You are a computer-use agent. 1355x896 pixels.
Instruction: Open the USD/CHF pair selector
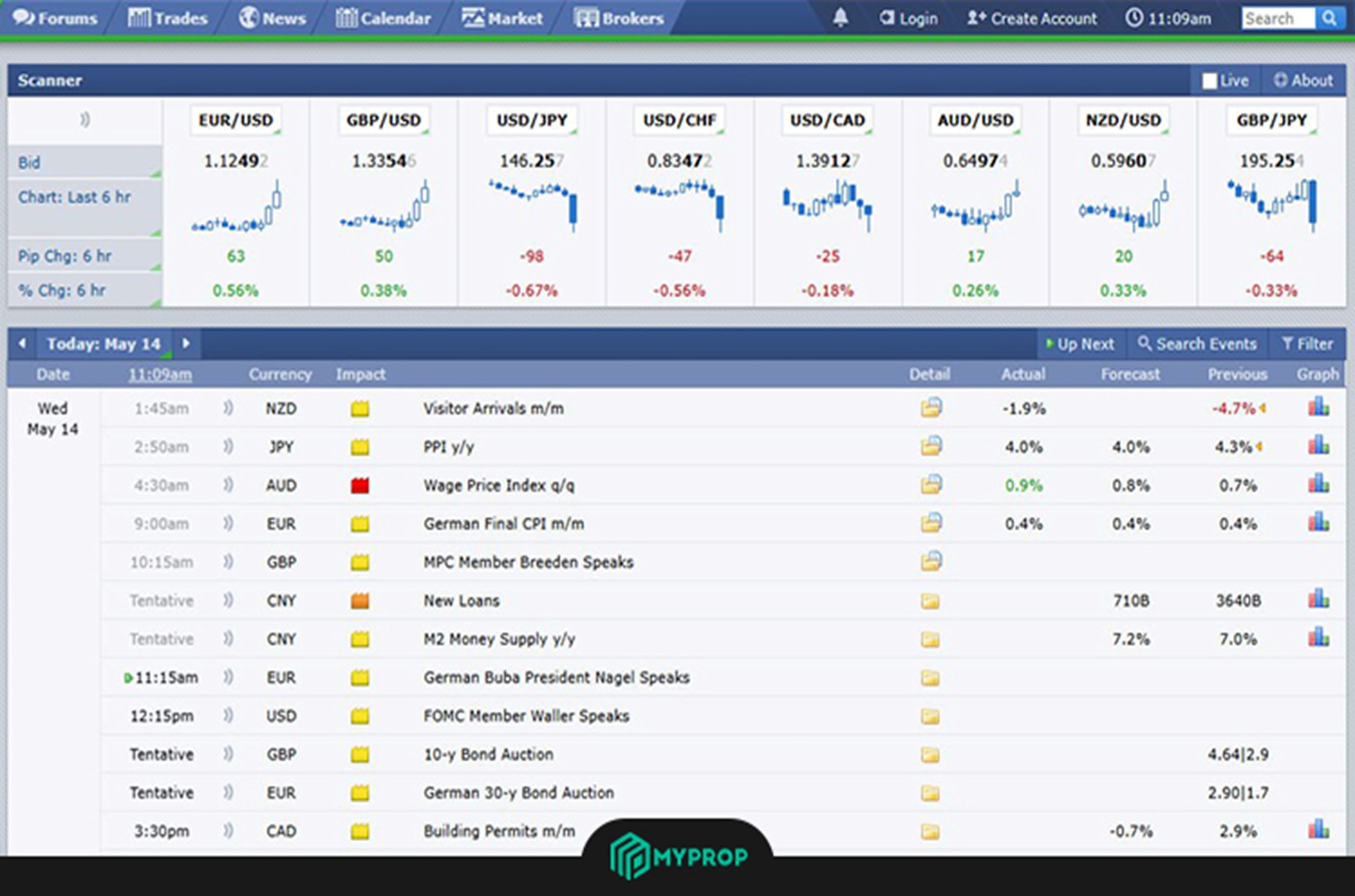[x=679, y=120]
